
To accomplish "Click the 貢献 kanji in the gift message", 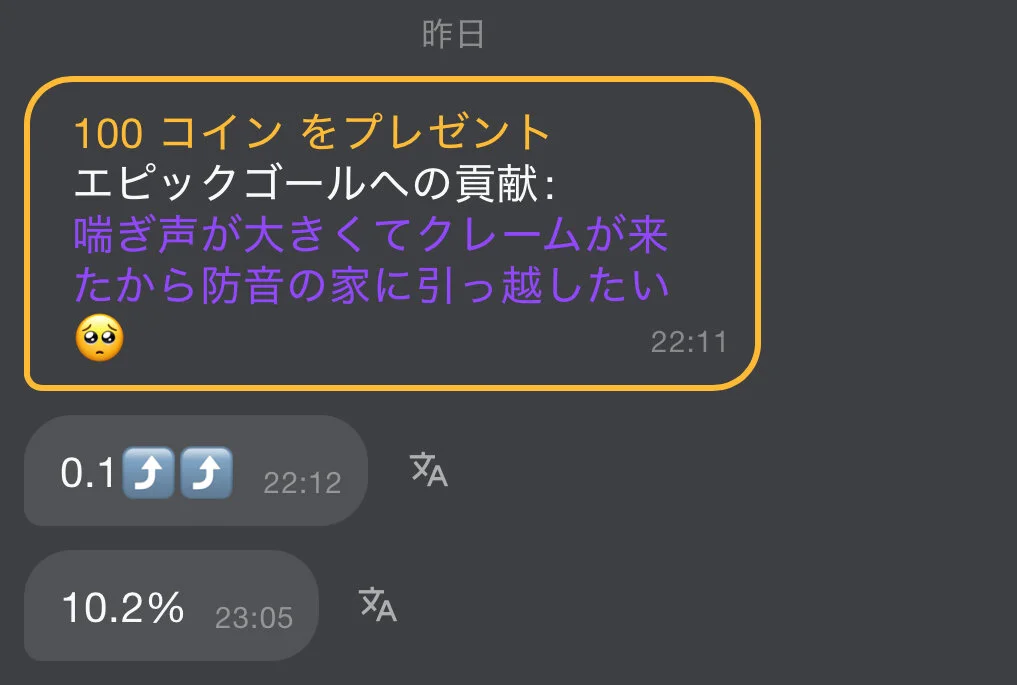I will pyautogui.click(x=497, y=183).
